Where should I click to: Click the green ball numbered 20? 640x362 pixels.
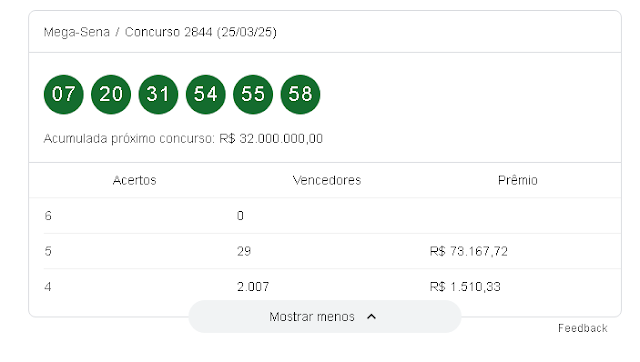pyautogui.click(x=111, y=94)
